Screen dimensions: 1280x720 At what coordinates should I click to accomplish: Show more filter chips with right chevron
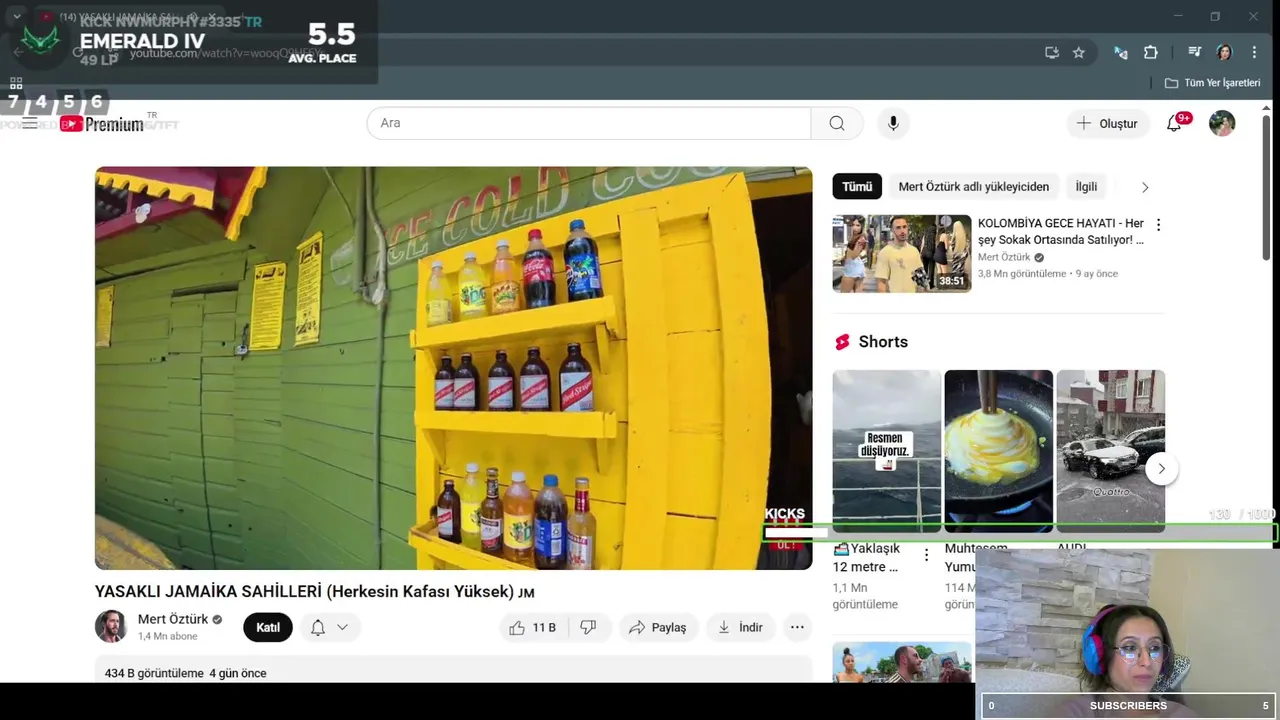coord(1145,187)
